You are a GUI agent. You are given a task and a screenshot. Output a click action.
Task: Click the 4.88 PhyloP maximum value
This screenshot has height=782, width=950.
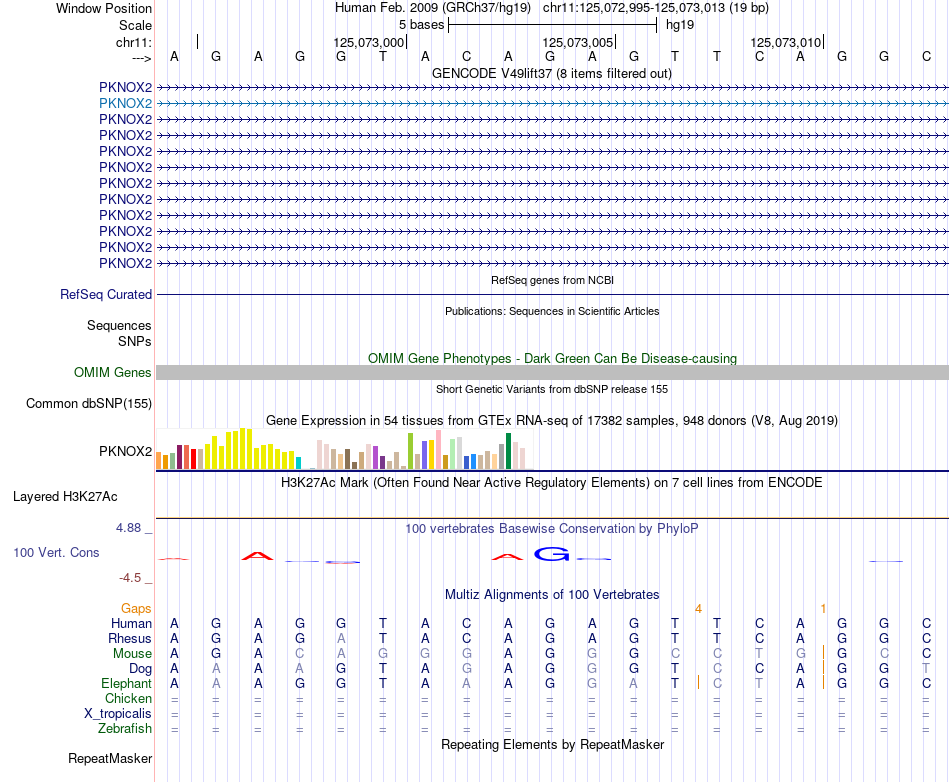pos(128,528)
